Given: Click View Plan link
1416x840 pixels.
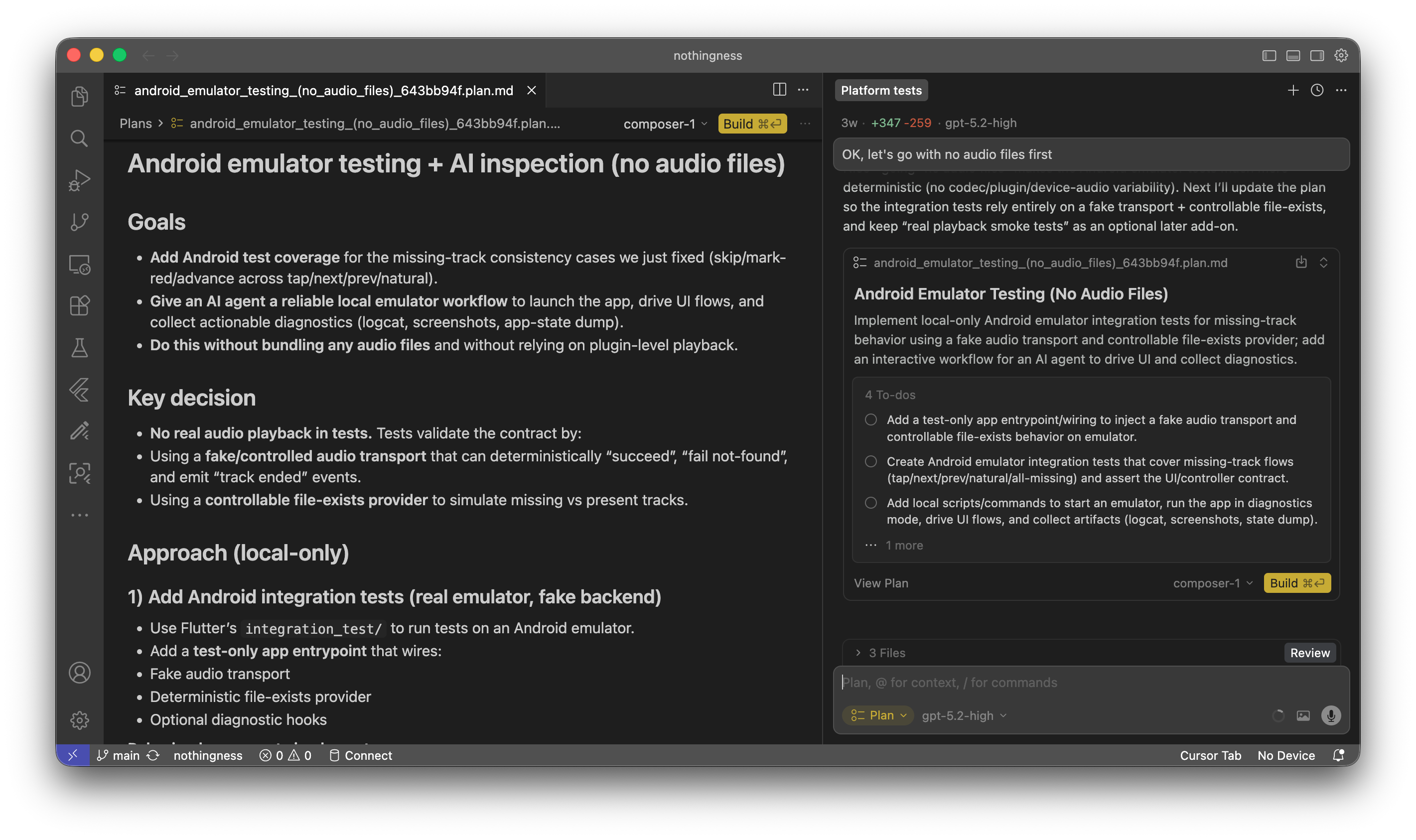Looking at the screenshot, I should pos(881,583).
